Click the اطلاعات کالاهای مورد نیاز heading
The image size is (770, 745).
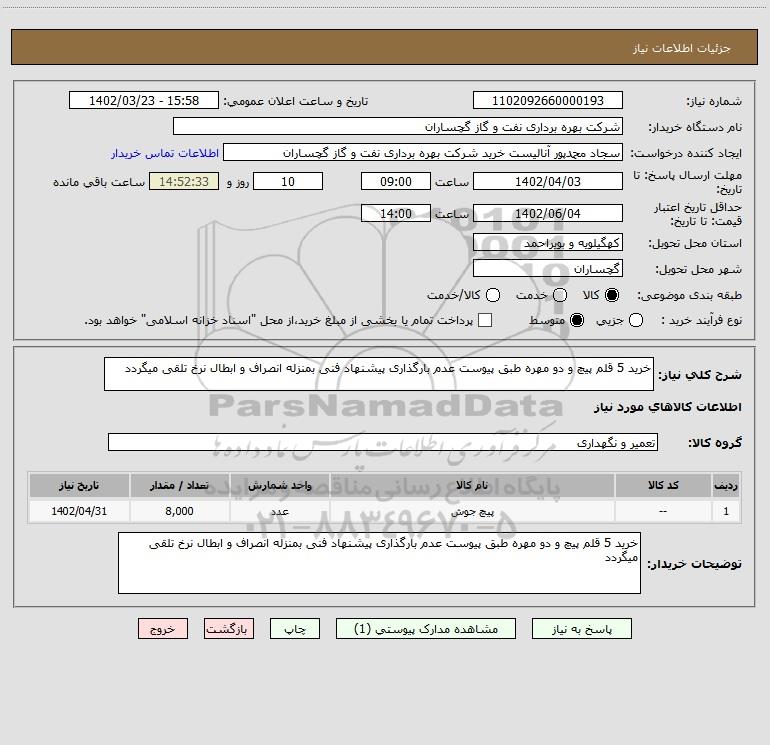pyautogui.click(x=668, y=407)
